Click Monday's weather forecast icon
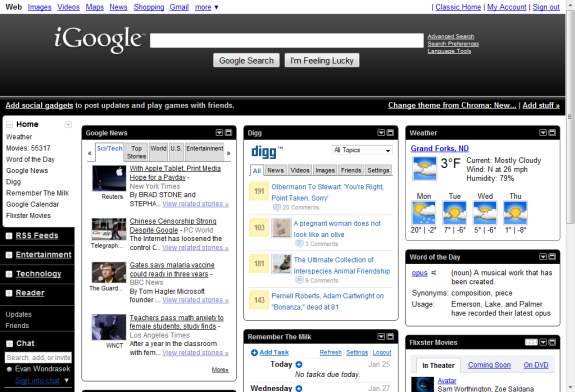 tap(424, 213)
